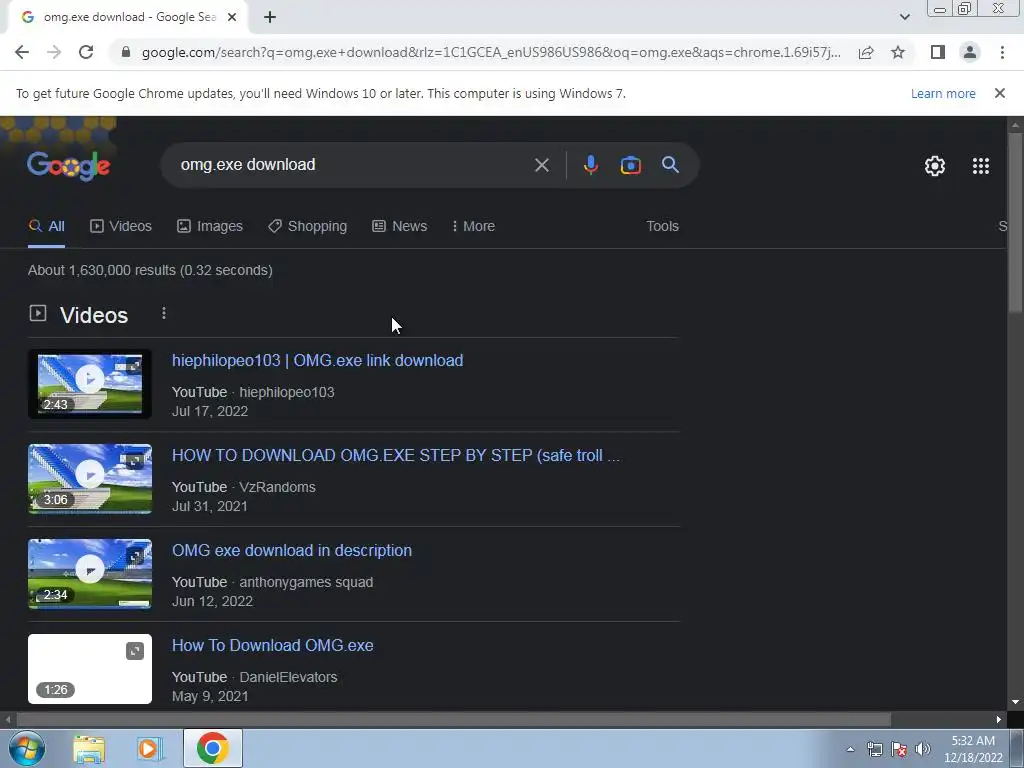Search by image with camera icon

[x=631, y=165]
